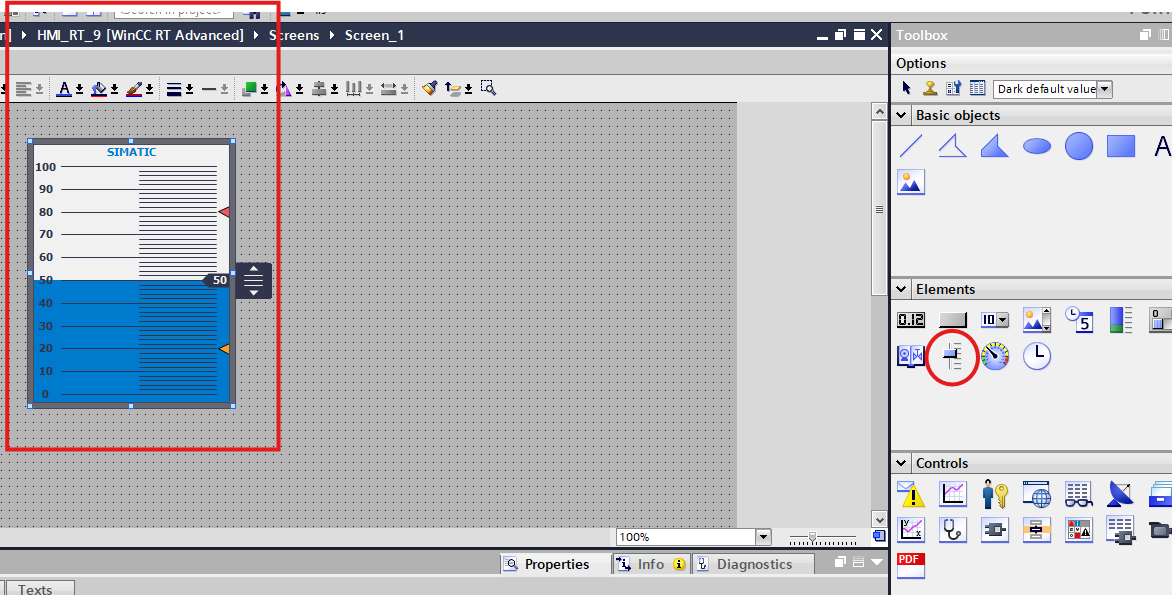Select the Rectangle tool in Basic objects

coord(1120,146)
